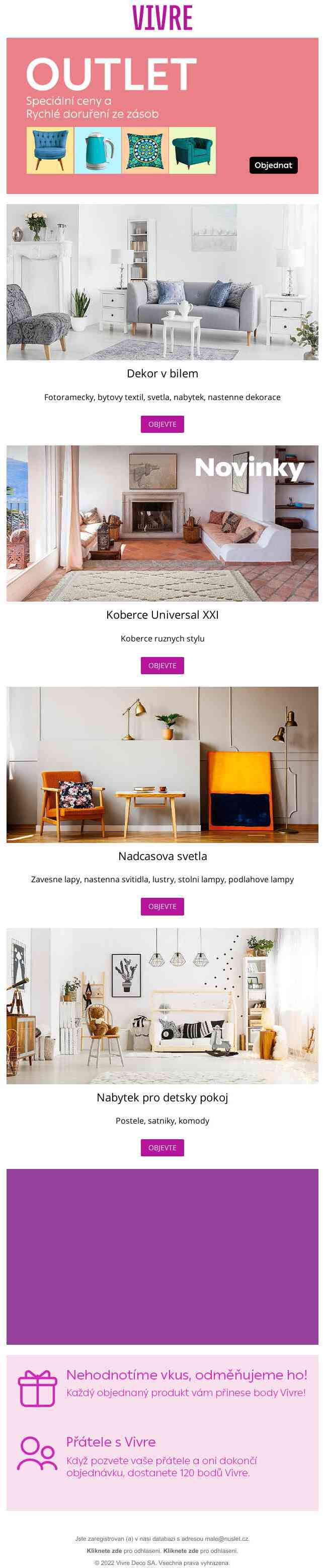Image resolution: width=323 pixels, height=1568 pixels.
Task: Click the Nehodnotíme vkus, odměňujeme ho! heading
Action: click(x=187, y=1375)
